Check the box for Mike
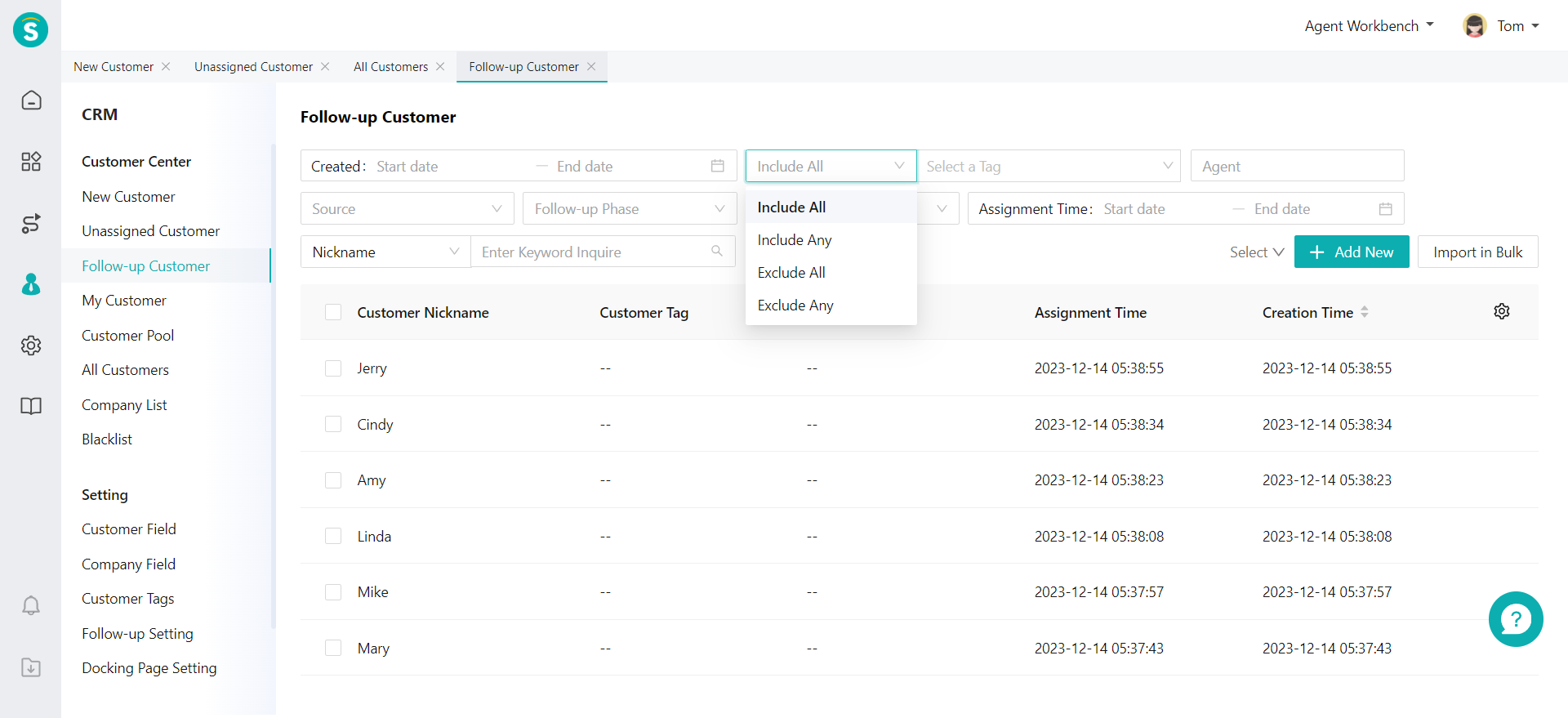The width and height of the screenshot is (1568, 718). pyautogui.click(x=333, y=592)
